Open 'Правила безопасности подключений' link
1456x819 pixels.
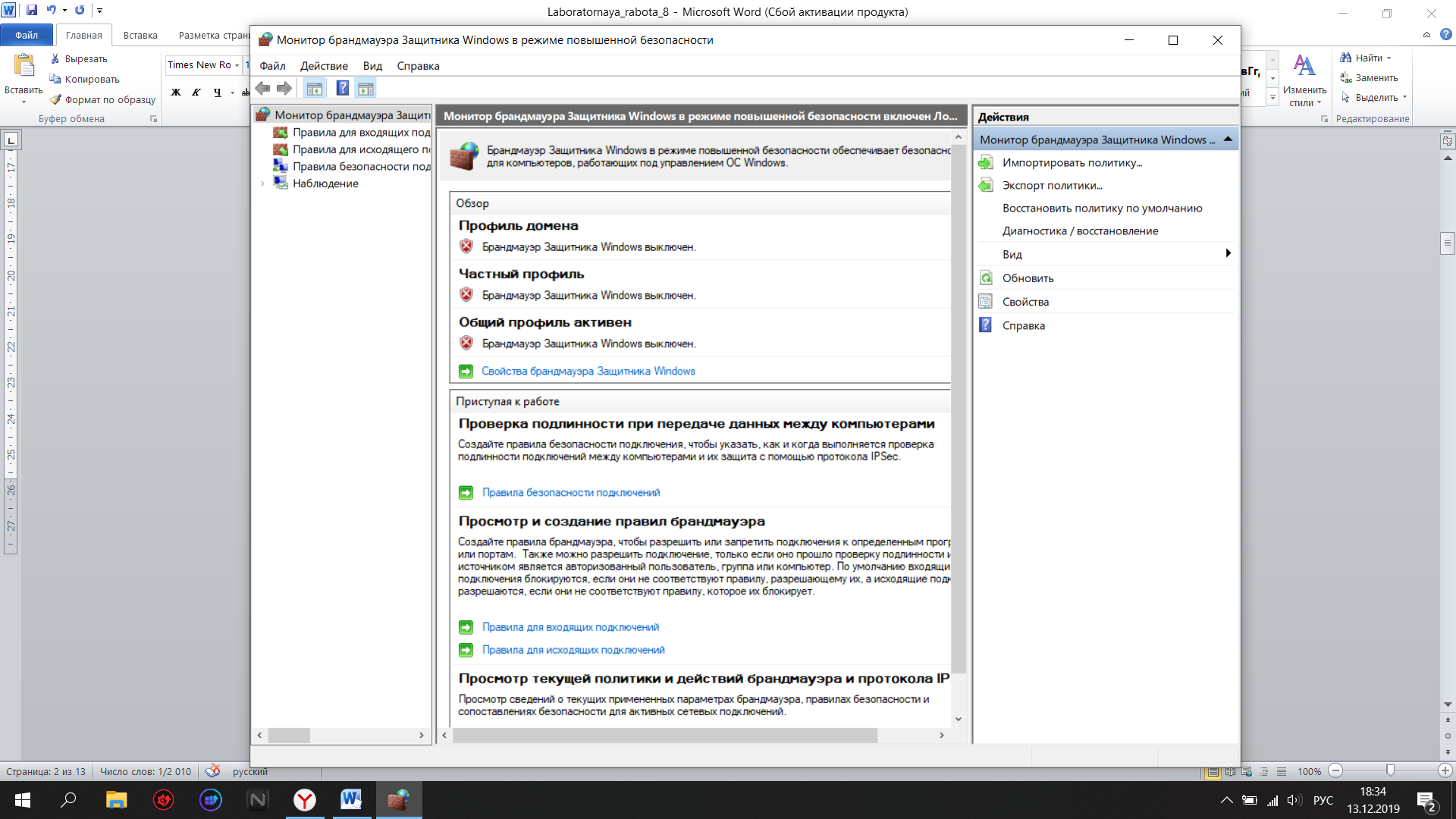tap(571, 492)
